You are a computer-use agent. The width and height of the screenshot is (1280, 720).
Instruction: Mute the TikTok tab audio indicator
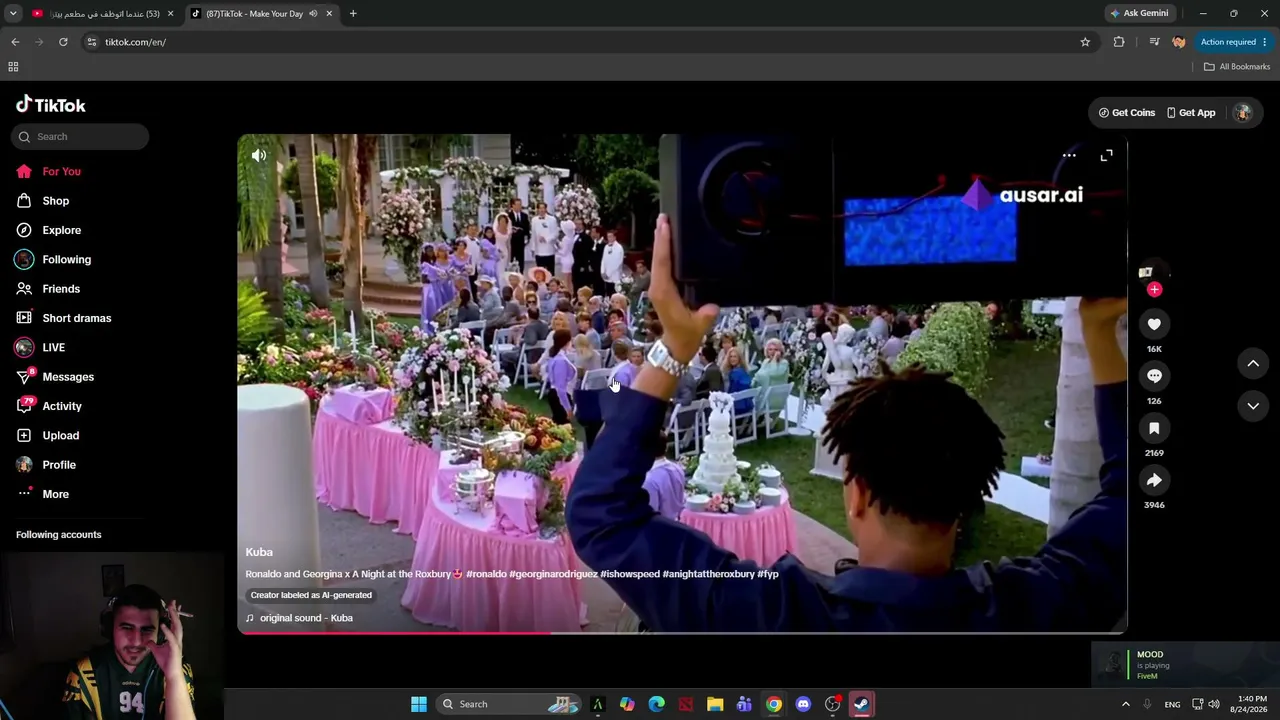(313, 14)
